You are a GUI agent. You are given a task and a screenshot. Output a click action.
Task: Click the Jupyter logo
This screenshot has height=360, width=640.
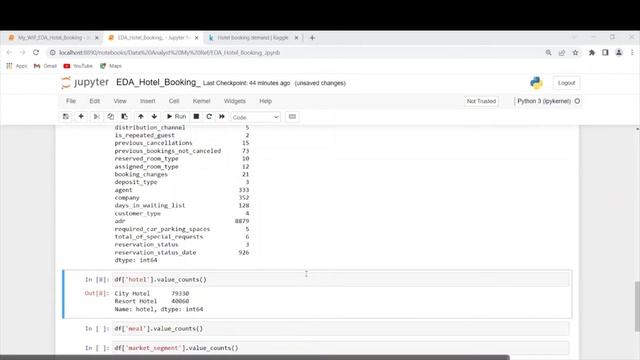[x=85, y=82]
